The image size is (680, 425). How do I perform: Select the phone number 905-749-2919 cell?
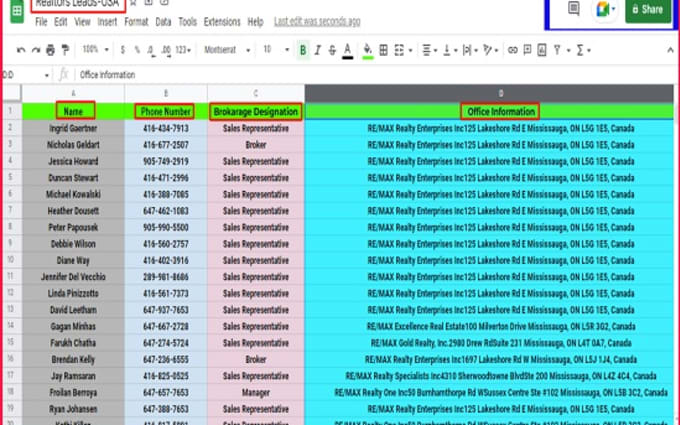pyautogui.click(x=166, y=161)
